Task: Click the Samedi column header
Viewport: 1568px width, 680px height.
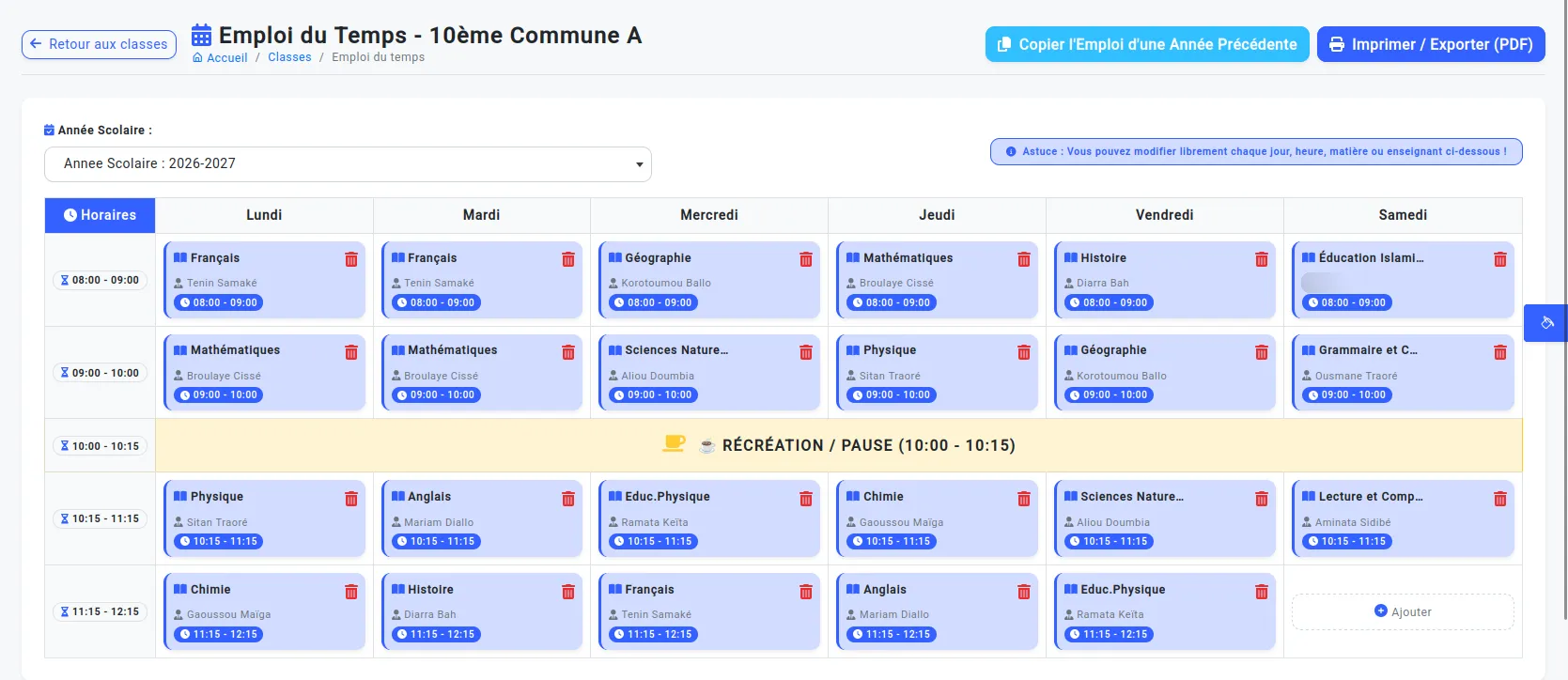Action: [1403, 215]
